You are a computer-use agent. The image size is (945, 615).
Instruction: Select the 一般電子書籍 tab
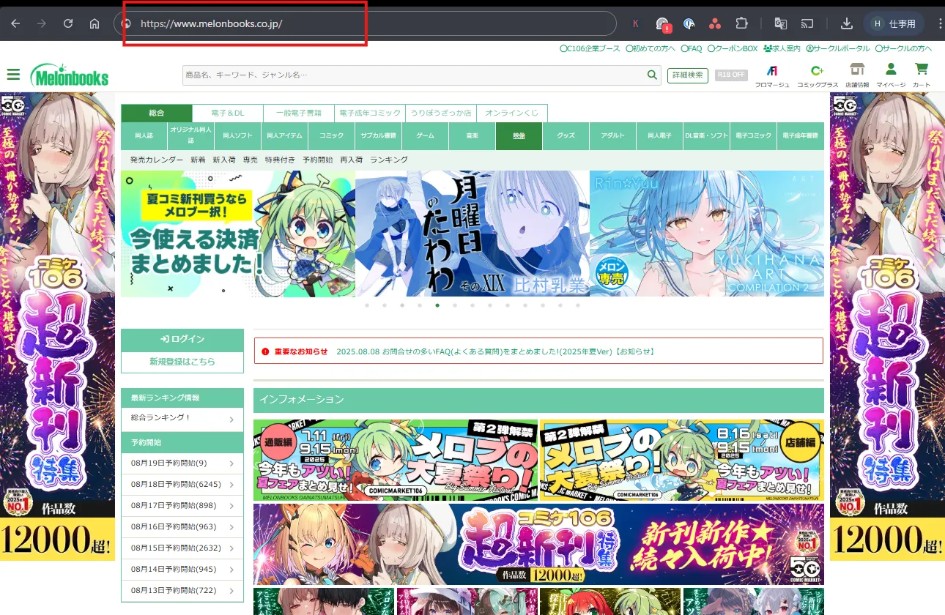[x=299, y=113]
